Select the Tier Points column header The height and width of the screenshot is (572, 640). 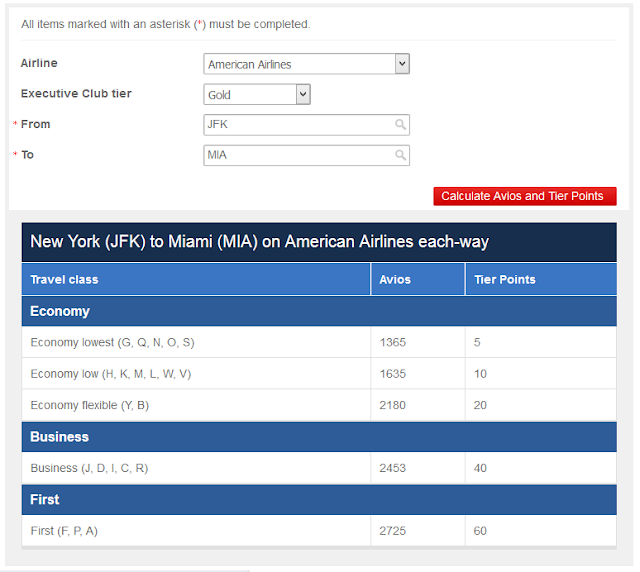click(541, 280)
